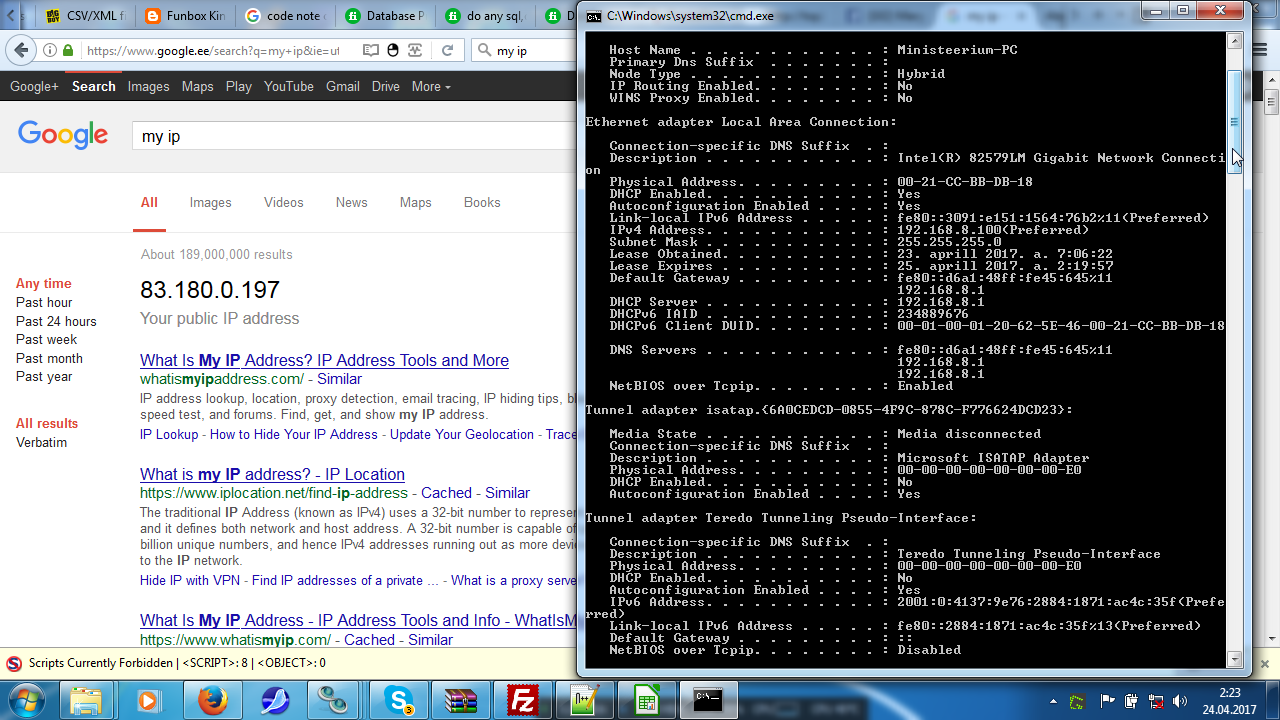Click NoScript icon in the notification bar

[14, 663]
